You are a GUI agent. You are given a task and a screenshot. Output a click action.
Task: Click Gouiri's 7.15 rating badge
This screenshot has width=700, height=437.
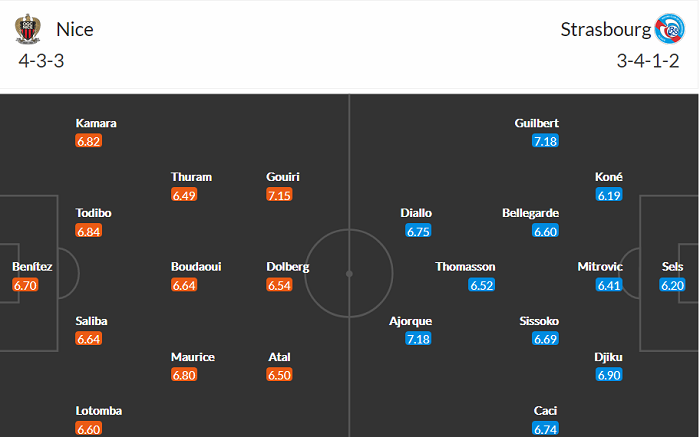tap(279, 195)
